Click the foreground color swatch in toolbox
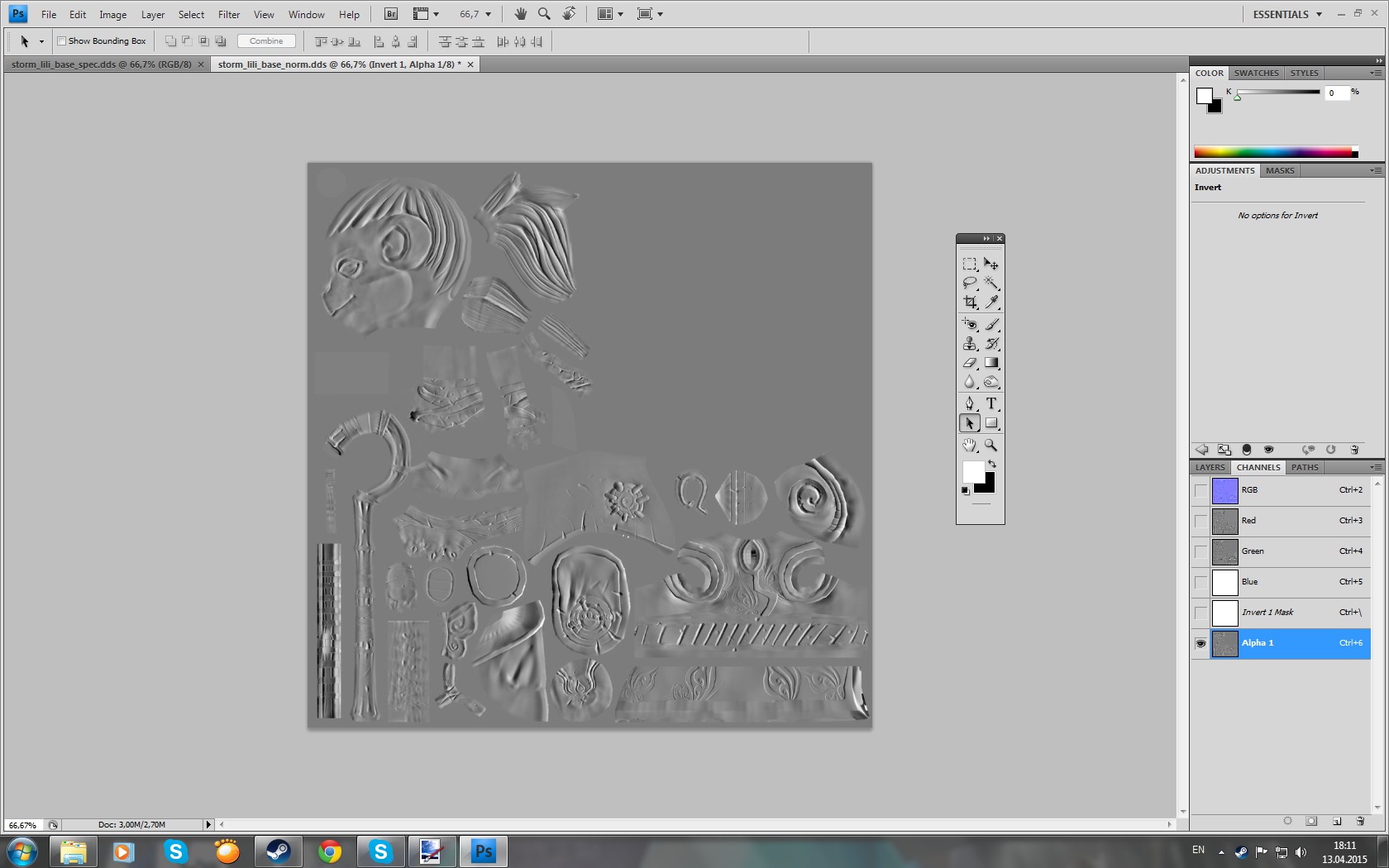The height and width of the screenshot is (868, 1389). click(973, 471)
